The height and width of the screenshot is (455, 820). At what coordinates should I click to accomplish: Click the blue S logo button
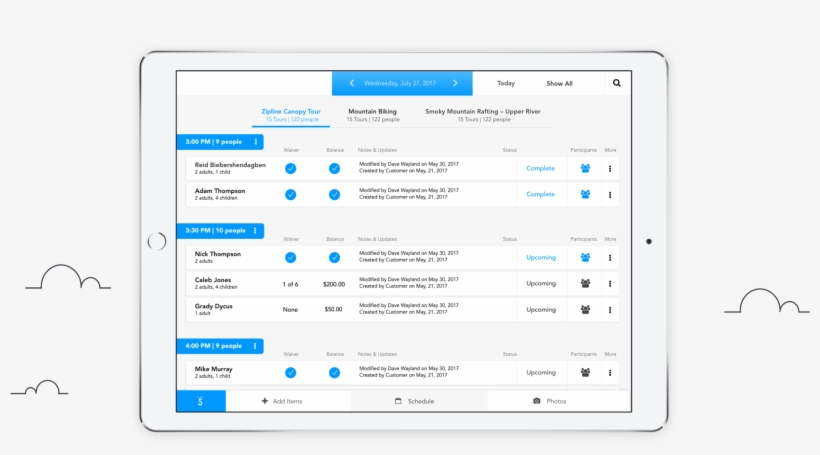[201, 401]
